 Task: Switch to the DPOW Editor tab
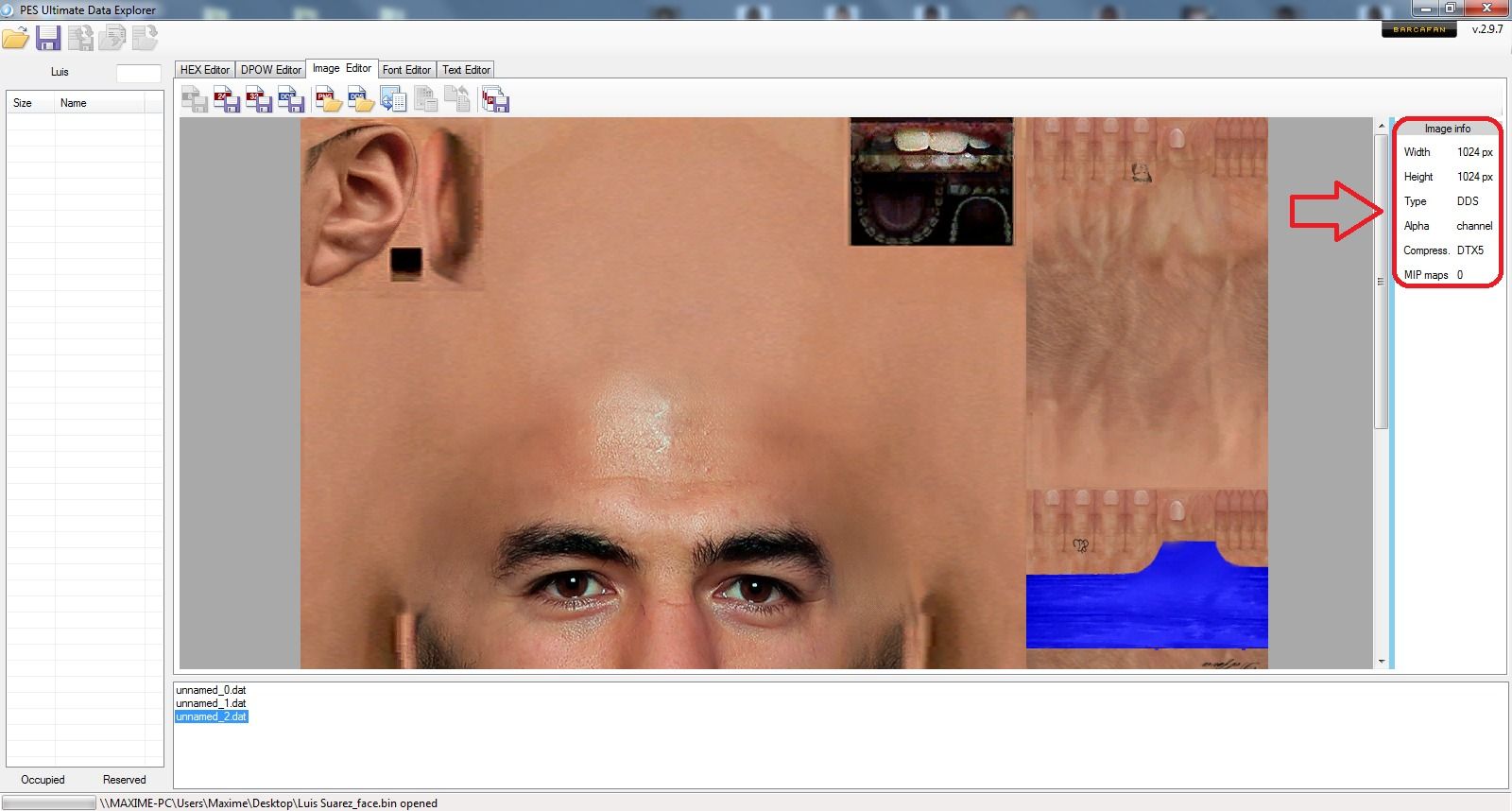tap(270, 70)
